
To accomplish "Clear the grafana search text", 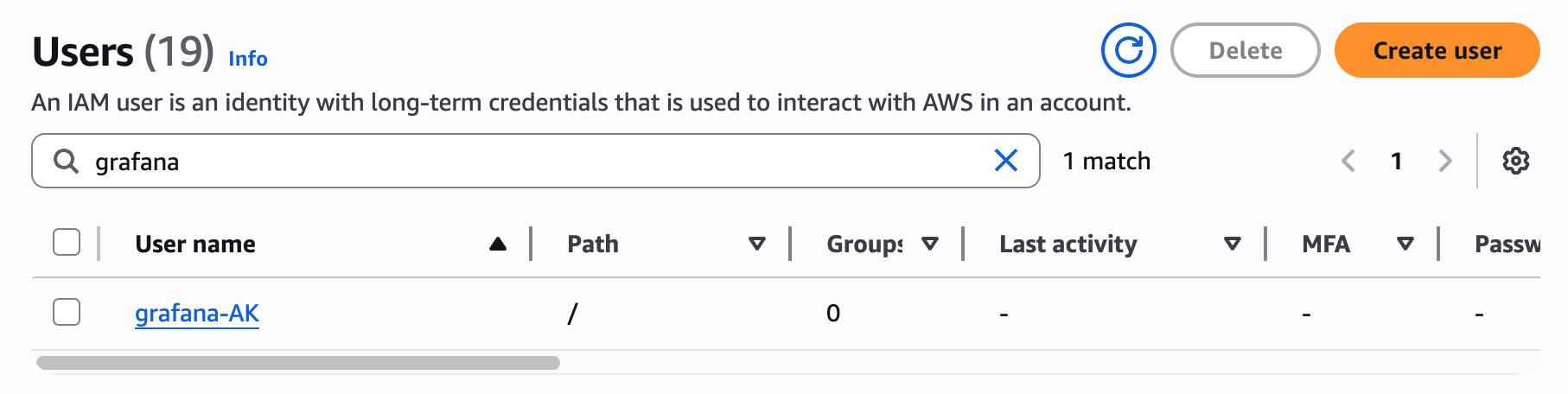I will [x=1005, y=161].
